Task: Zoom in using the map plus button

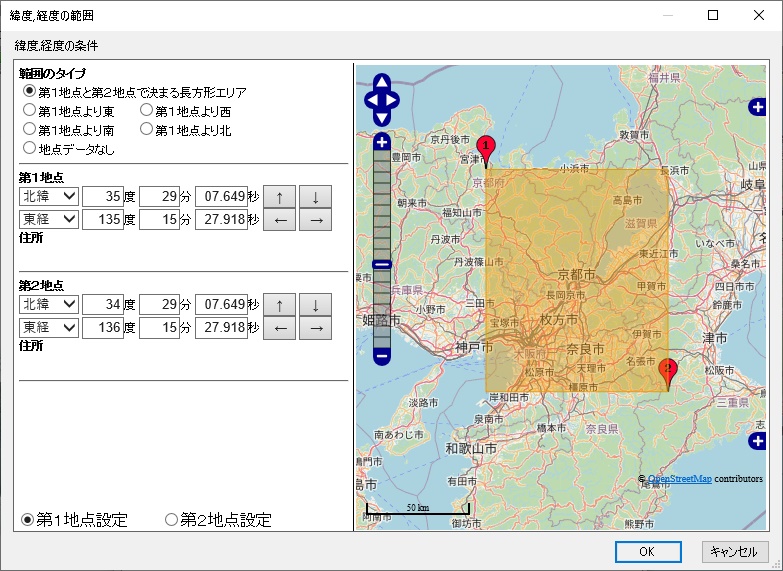Action: pyautogui.click(x=382, y=142)
